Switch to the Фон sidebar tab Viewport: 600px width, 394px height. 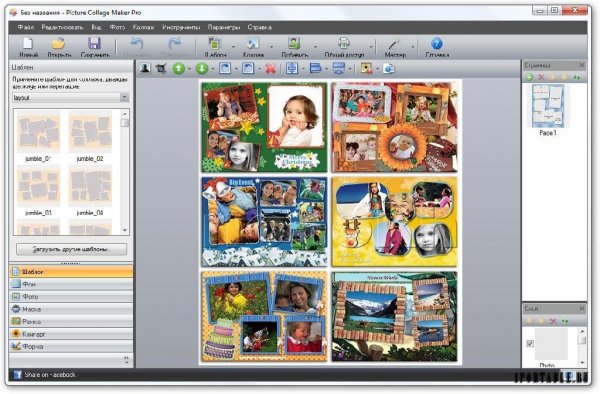pyautogui.click(x=71, y=284)
